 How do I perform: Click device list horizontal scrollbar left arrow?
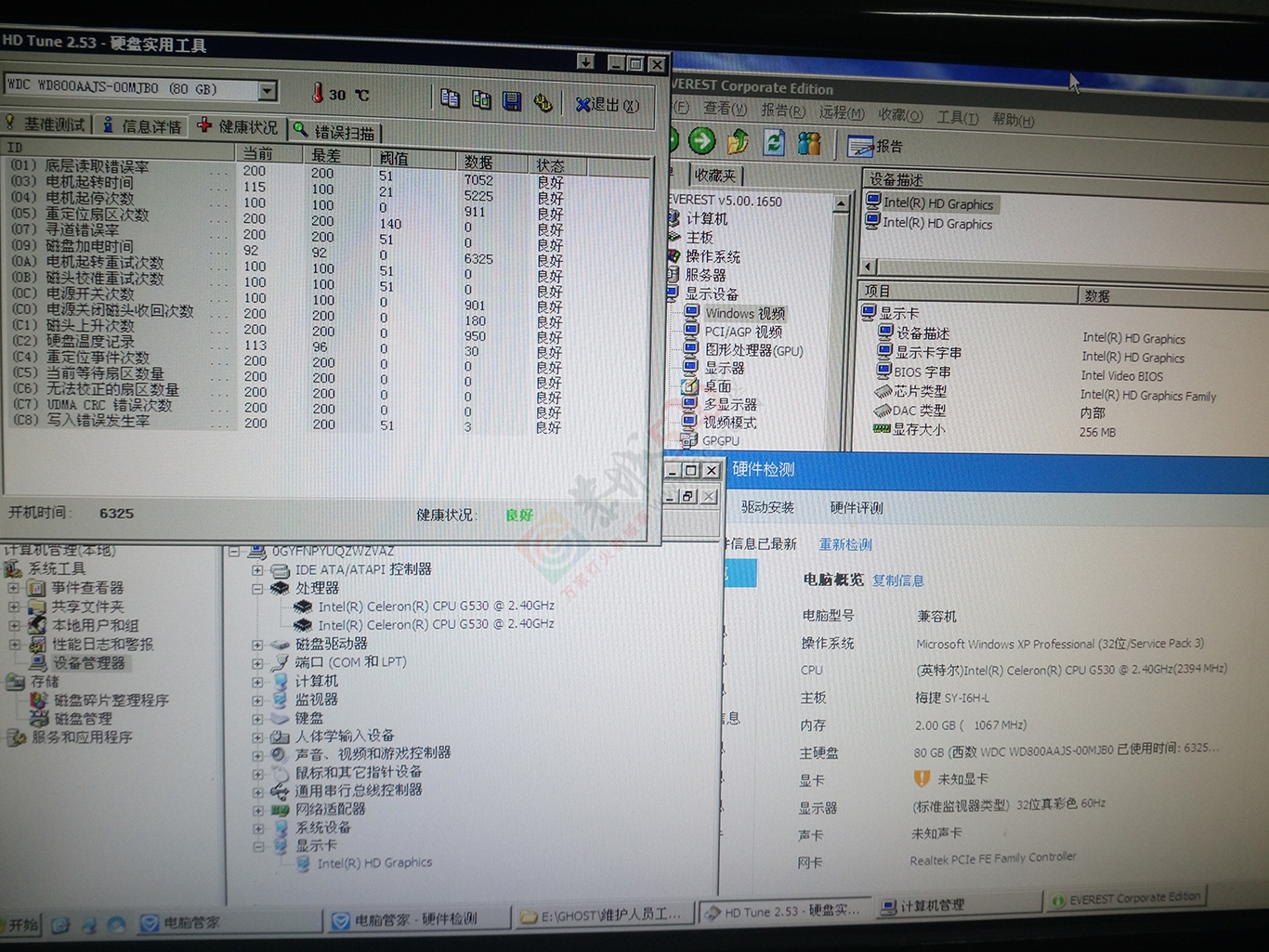869,266
